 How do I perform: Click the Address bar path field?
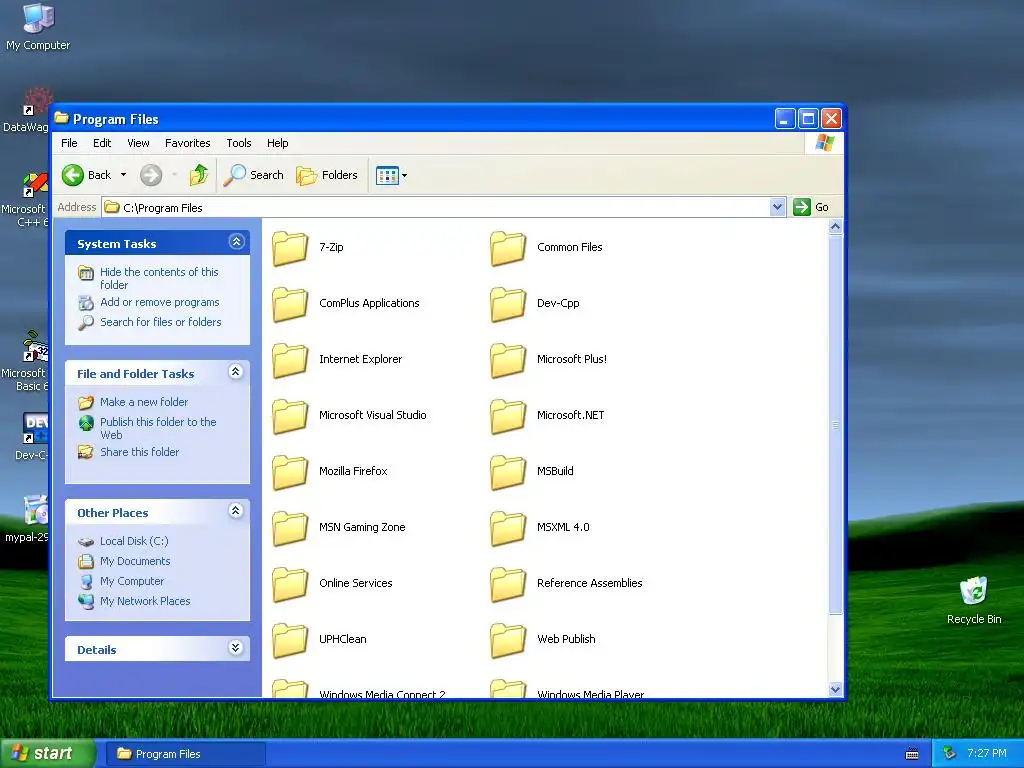[436, 207]
